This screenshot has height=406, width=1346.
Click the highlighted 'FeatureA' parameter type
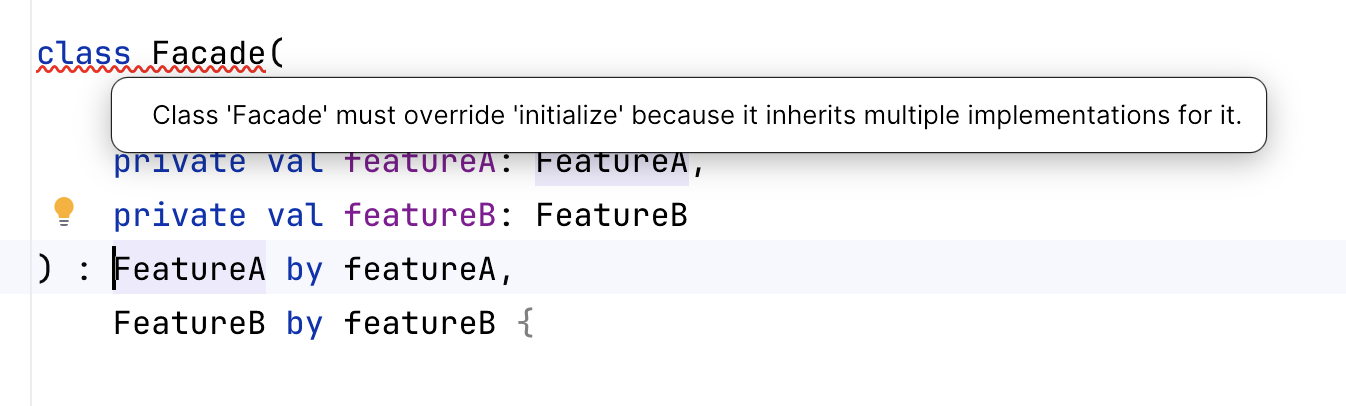(x=611, y=165)
